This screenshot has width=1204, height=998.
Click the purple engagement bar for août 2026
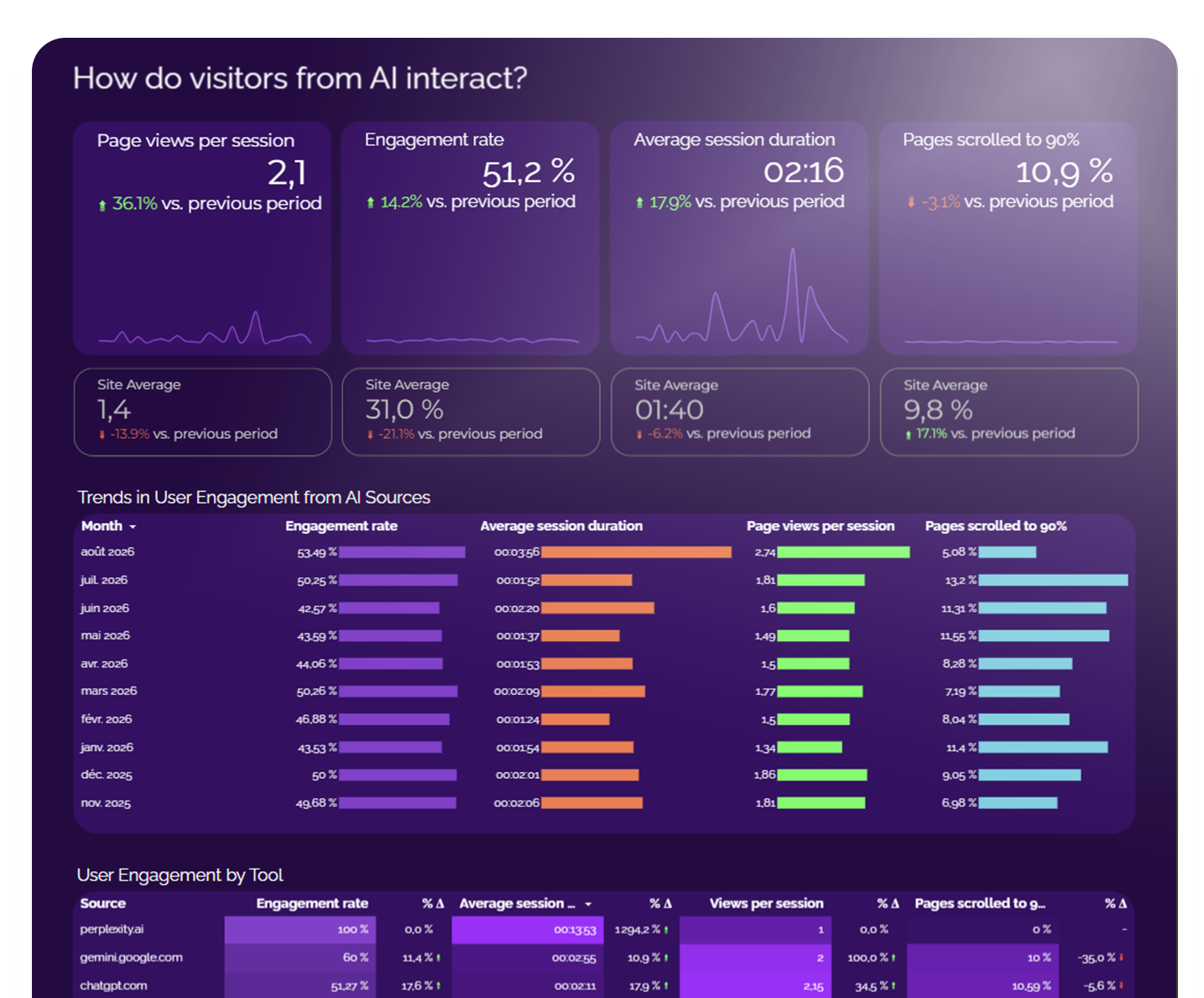coord(402,552)
